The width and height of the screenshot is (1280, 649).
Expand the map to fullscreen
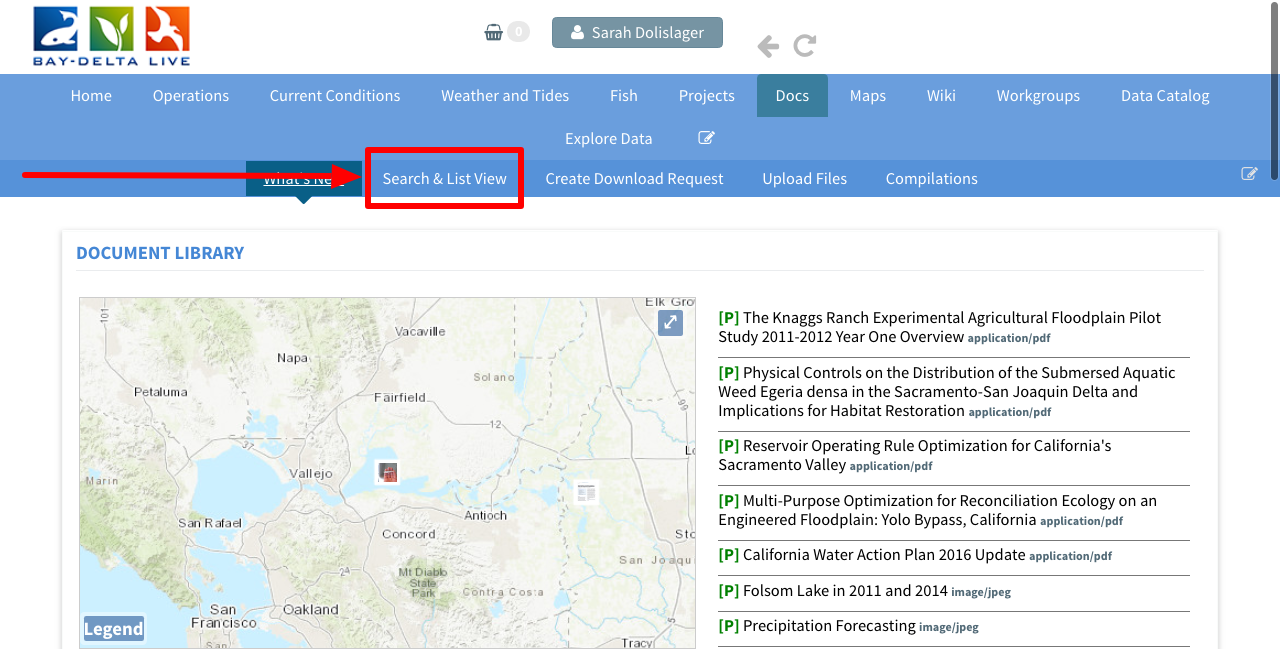pos(670,322)
